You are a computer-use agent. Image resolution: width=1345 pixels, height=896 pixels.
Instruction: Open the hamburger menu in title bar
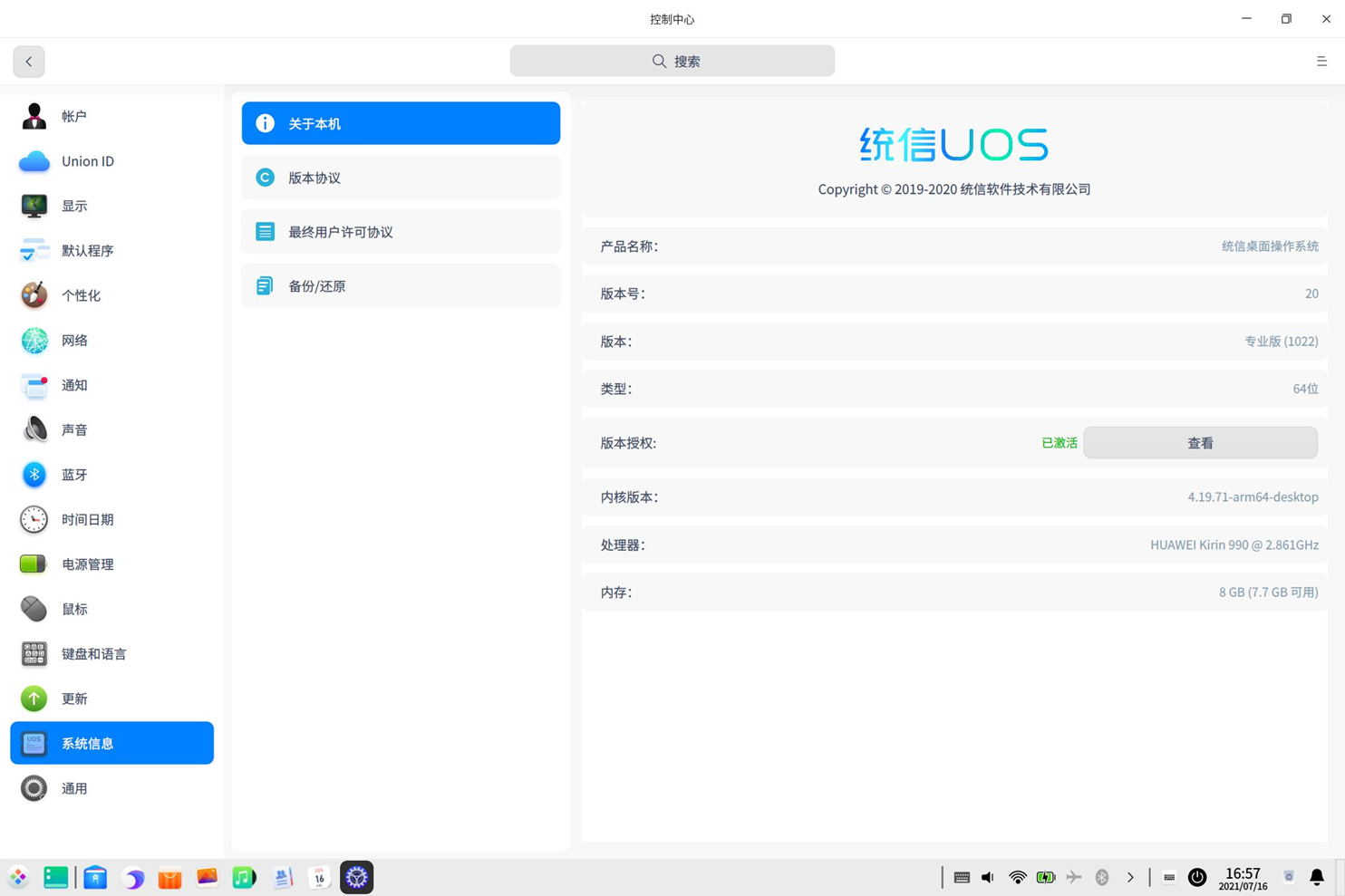pyautogui.click(x=1321, y=62)
